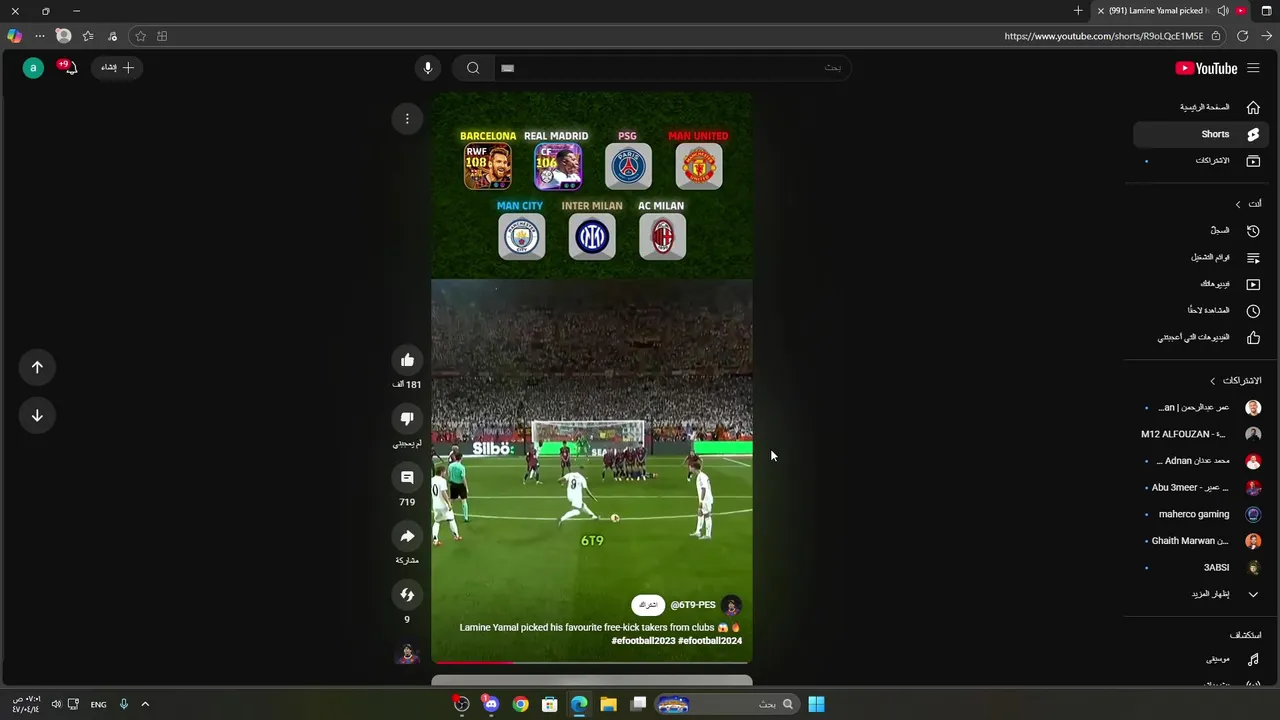Toggle the YouTube hamburger guide menu
Screen dimensions: 1280x720
(1254, 68)
